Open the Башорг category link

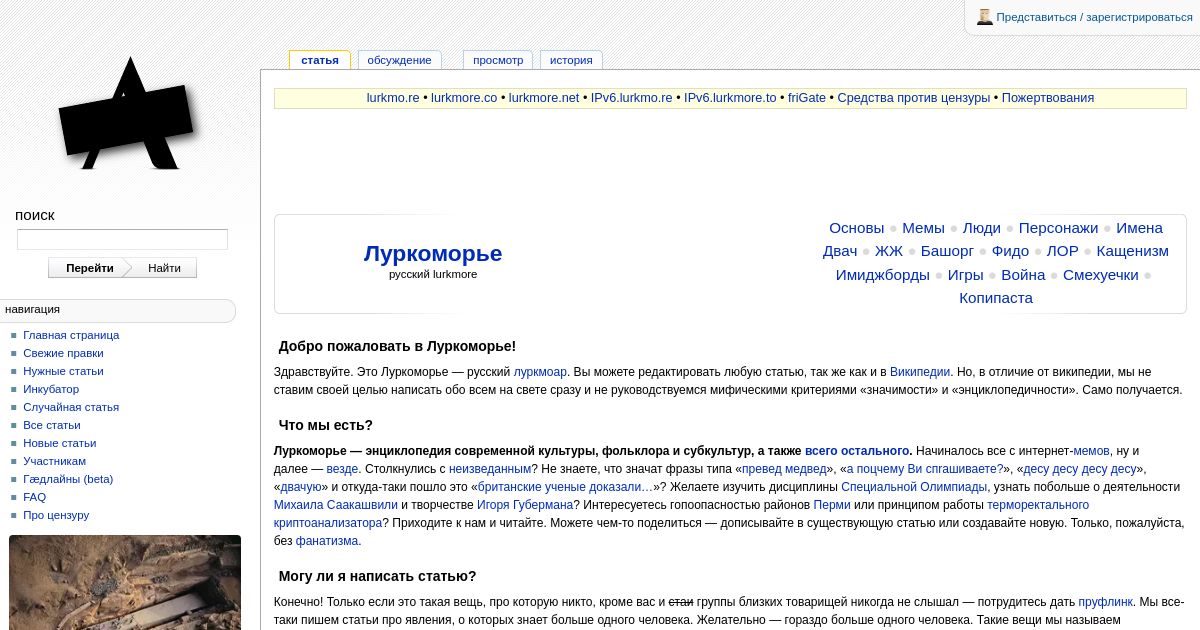947,251
